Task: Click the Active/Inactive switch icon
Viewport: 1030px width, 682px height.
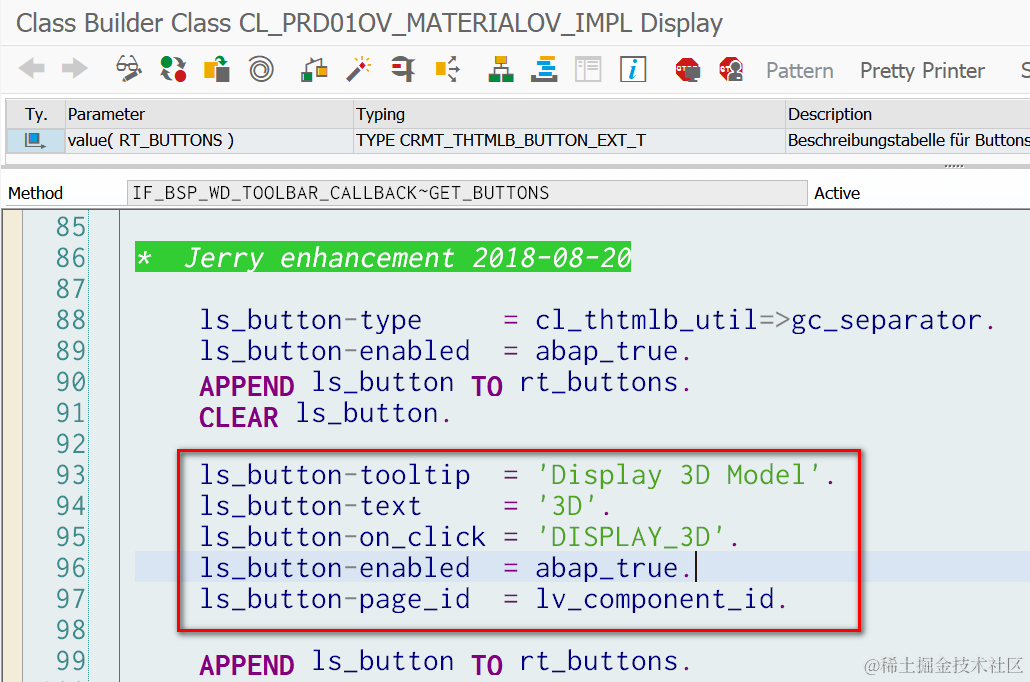Action: [x=173, y=68]
